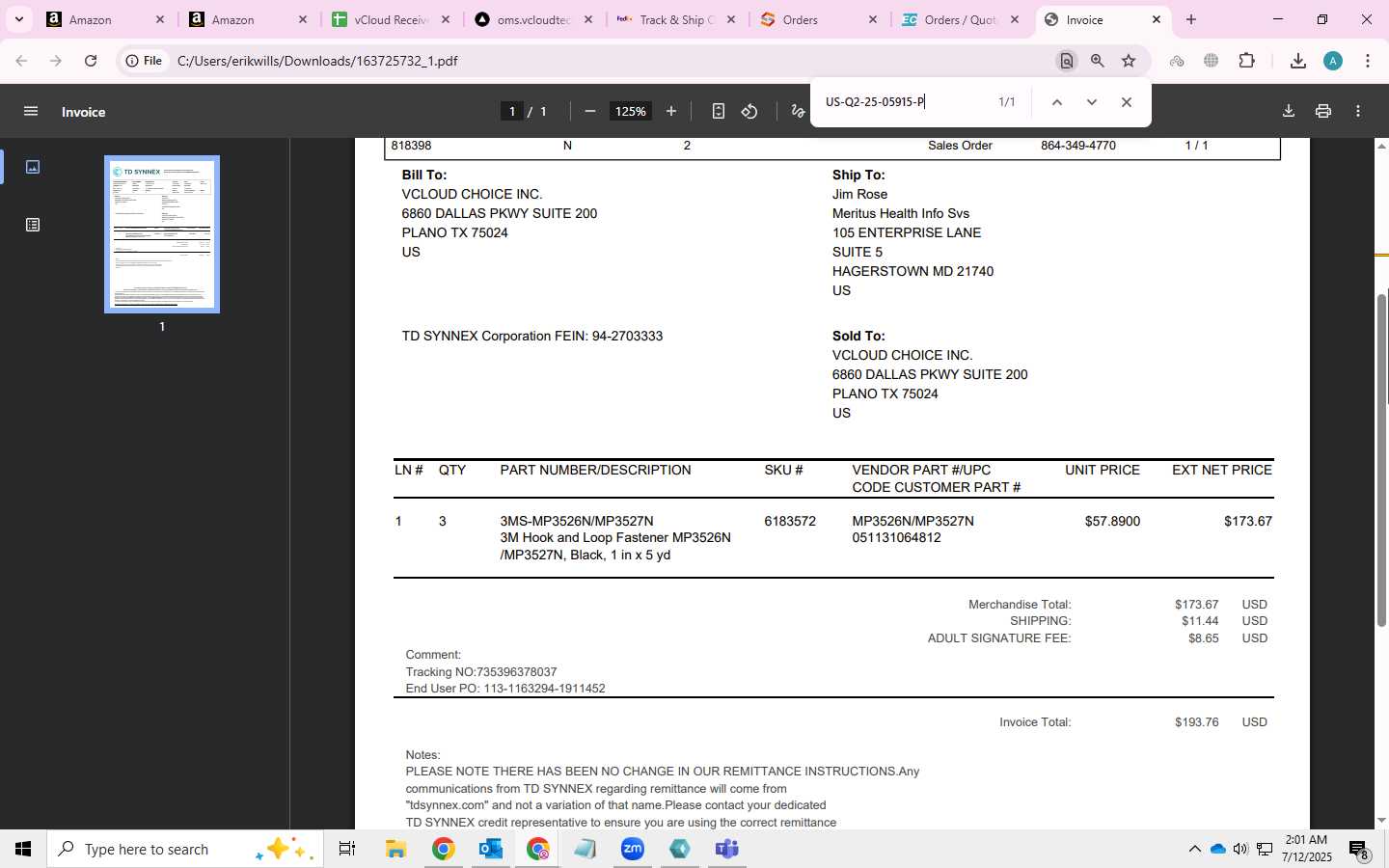The width and height of the screenshot is (1389, 868).
Task: Click the File site info chip
Action: (144, 61)
